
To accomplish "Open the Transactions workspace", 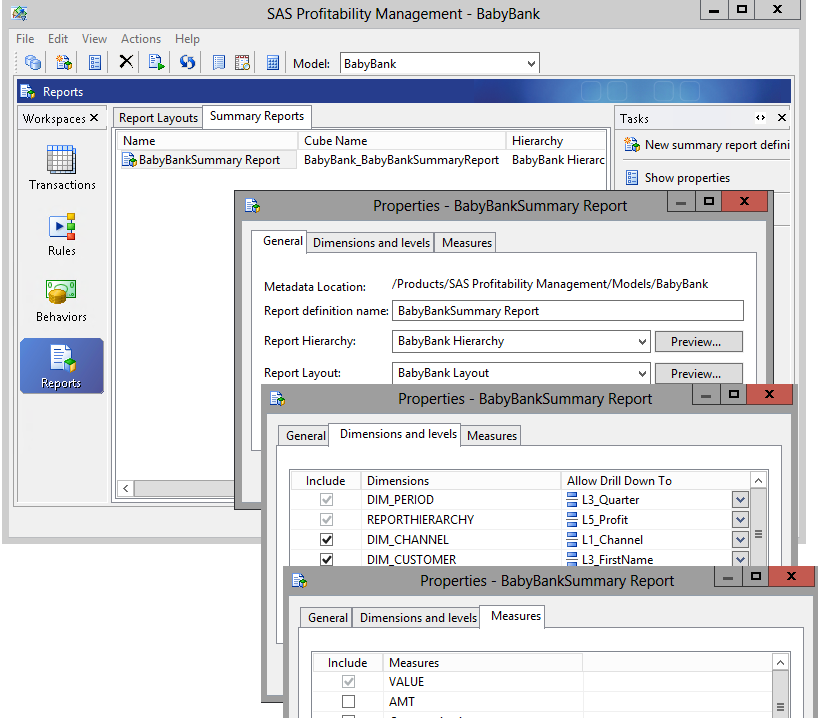I will pos(62,167).
